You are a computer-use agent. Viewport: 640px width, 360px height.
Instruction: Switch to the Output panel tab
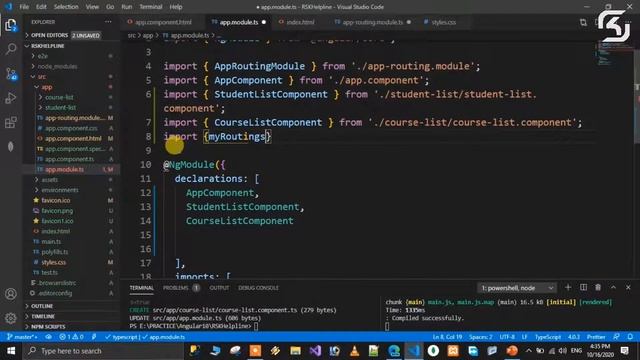[x=219, y=288]
